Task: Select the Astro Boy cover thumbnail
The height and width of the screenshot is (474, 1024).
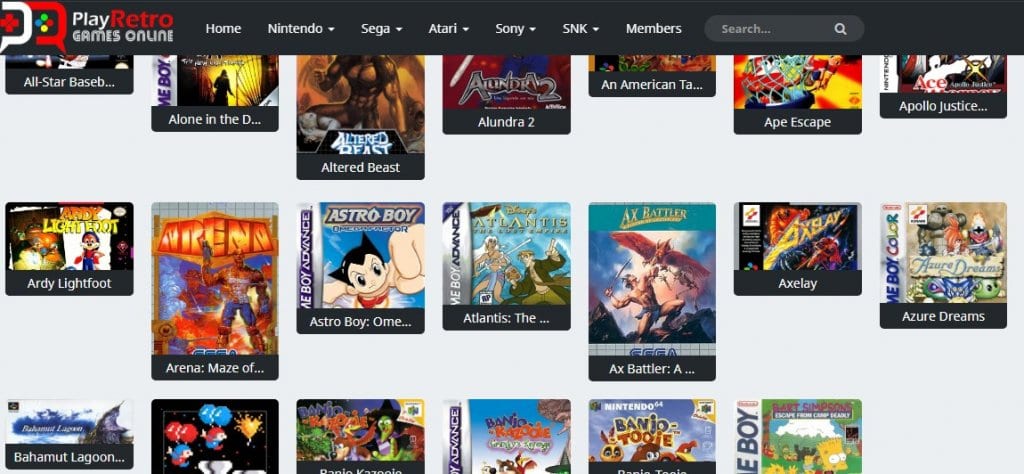Action: click(360, 255)
